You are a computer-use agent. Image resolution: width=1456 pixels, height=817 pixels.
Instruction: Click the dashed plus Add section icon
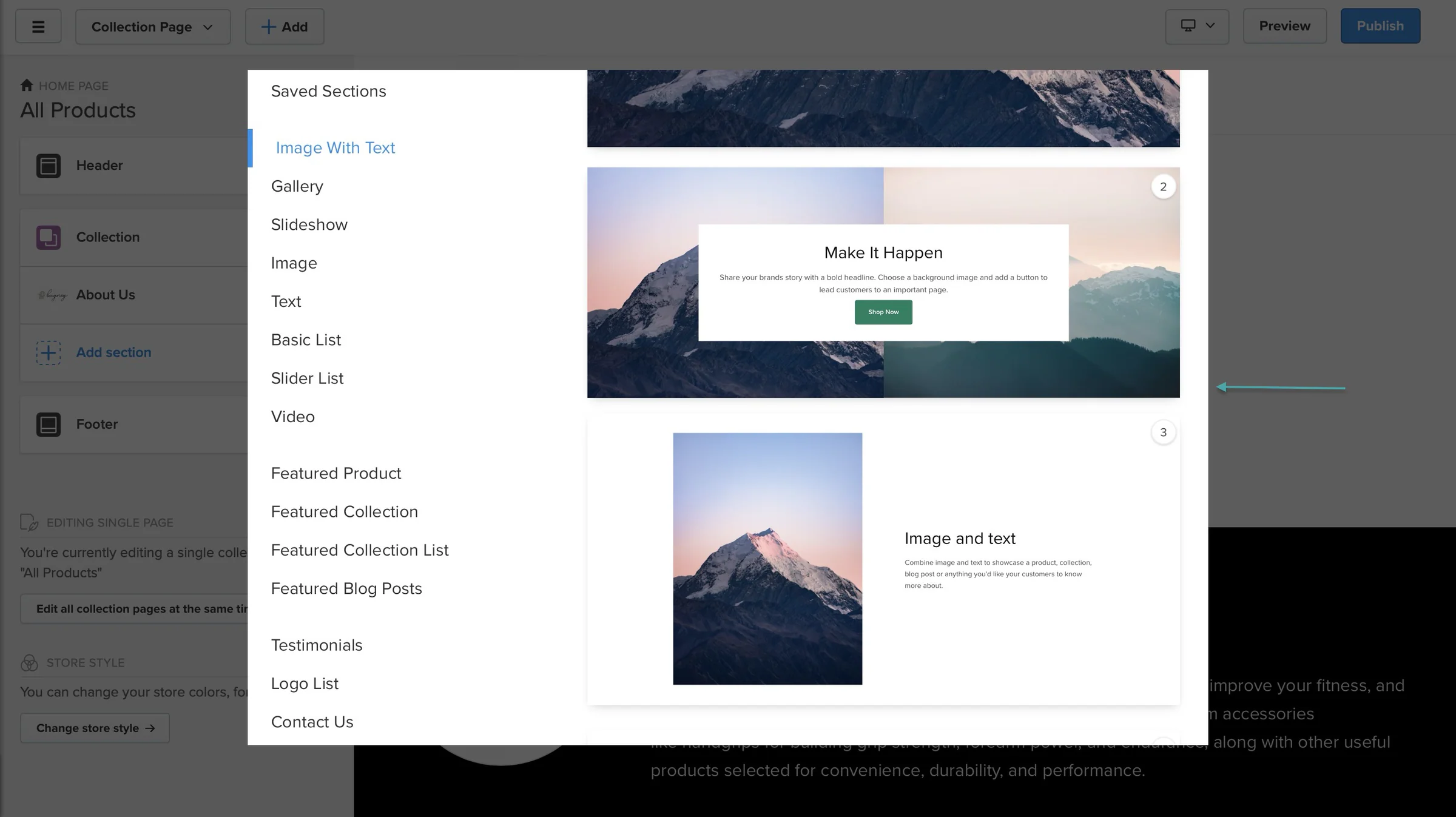(49, 352)
